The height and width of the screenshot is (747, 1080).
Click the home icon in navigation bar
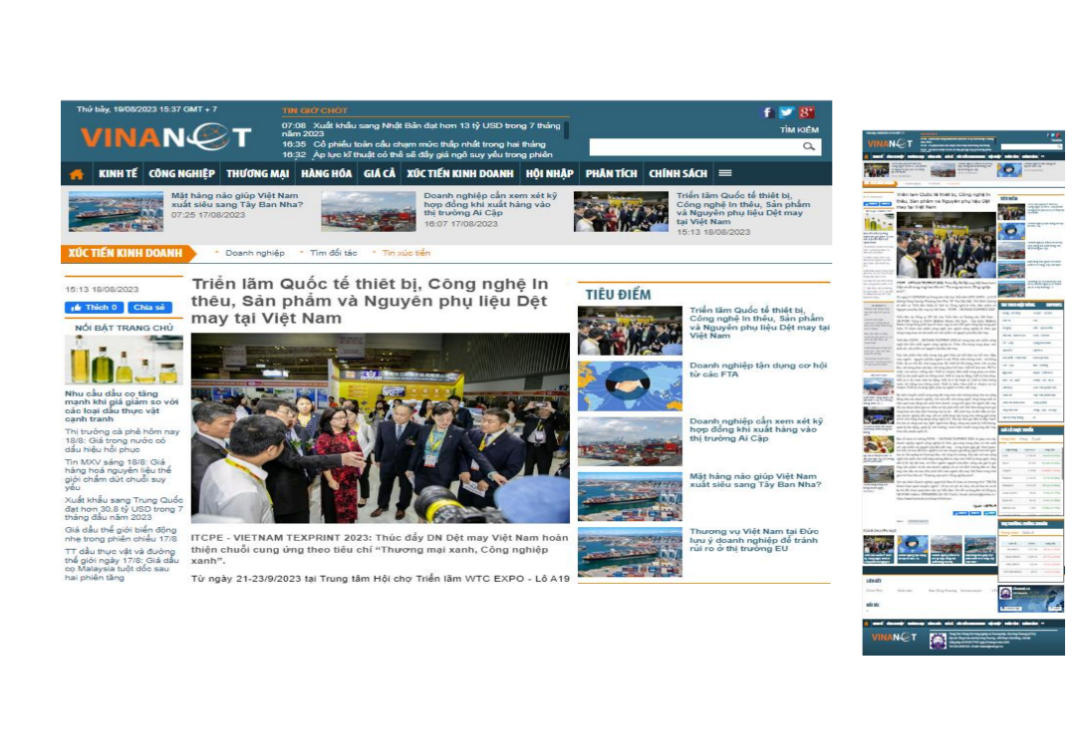(76, 174)
